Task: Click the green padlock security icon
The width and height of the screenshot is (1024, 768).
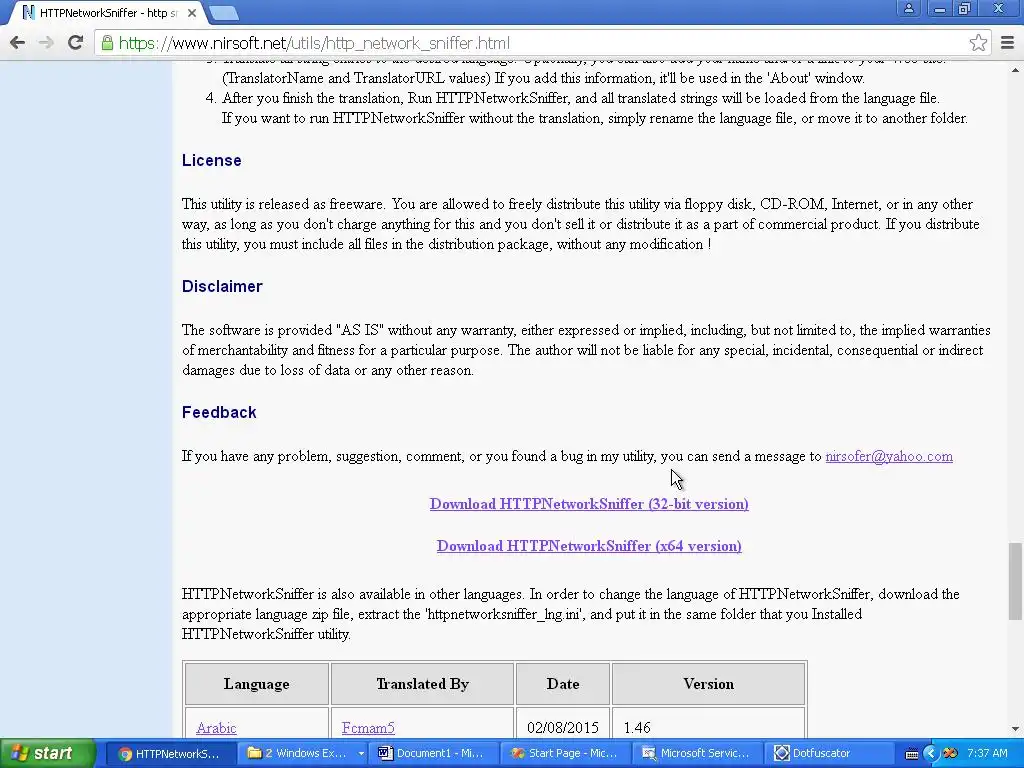Action: coord(107,43)
